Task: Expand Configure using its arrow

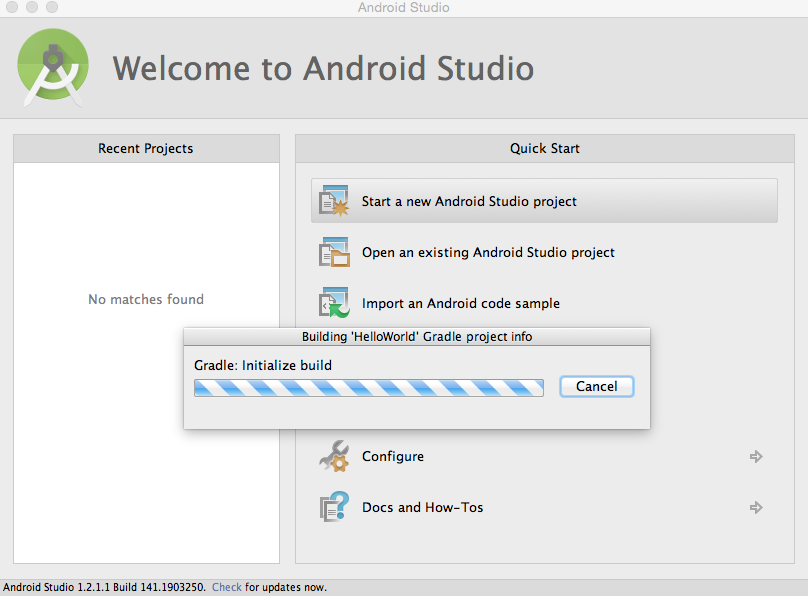Action: click(756, 456)
